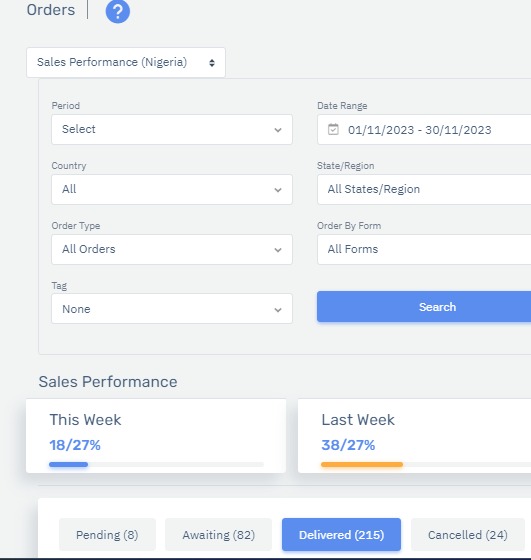The image size is (531, 560).
Task: Click the calendar icon in Date Range
Action: click(x=333, y=129)
